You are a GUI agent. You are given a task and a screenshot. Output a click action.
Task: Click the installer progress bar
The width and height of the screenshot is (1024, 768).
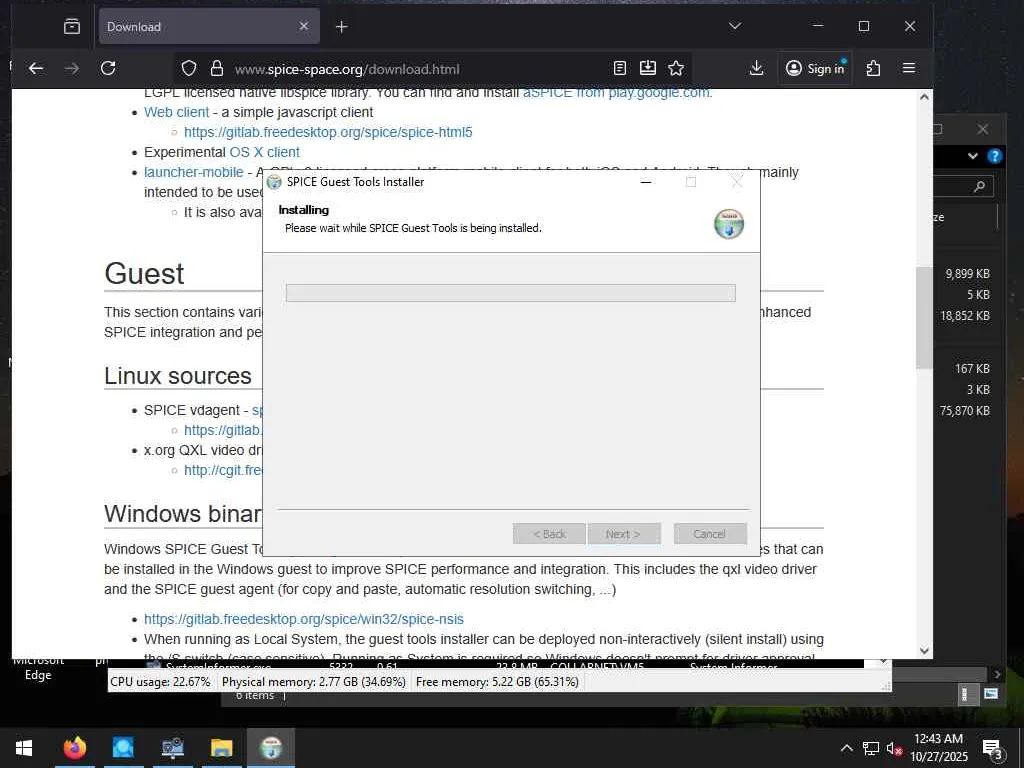pos(511,293)
